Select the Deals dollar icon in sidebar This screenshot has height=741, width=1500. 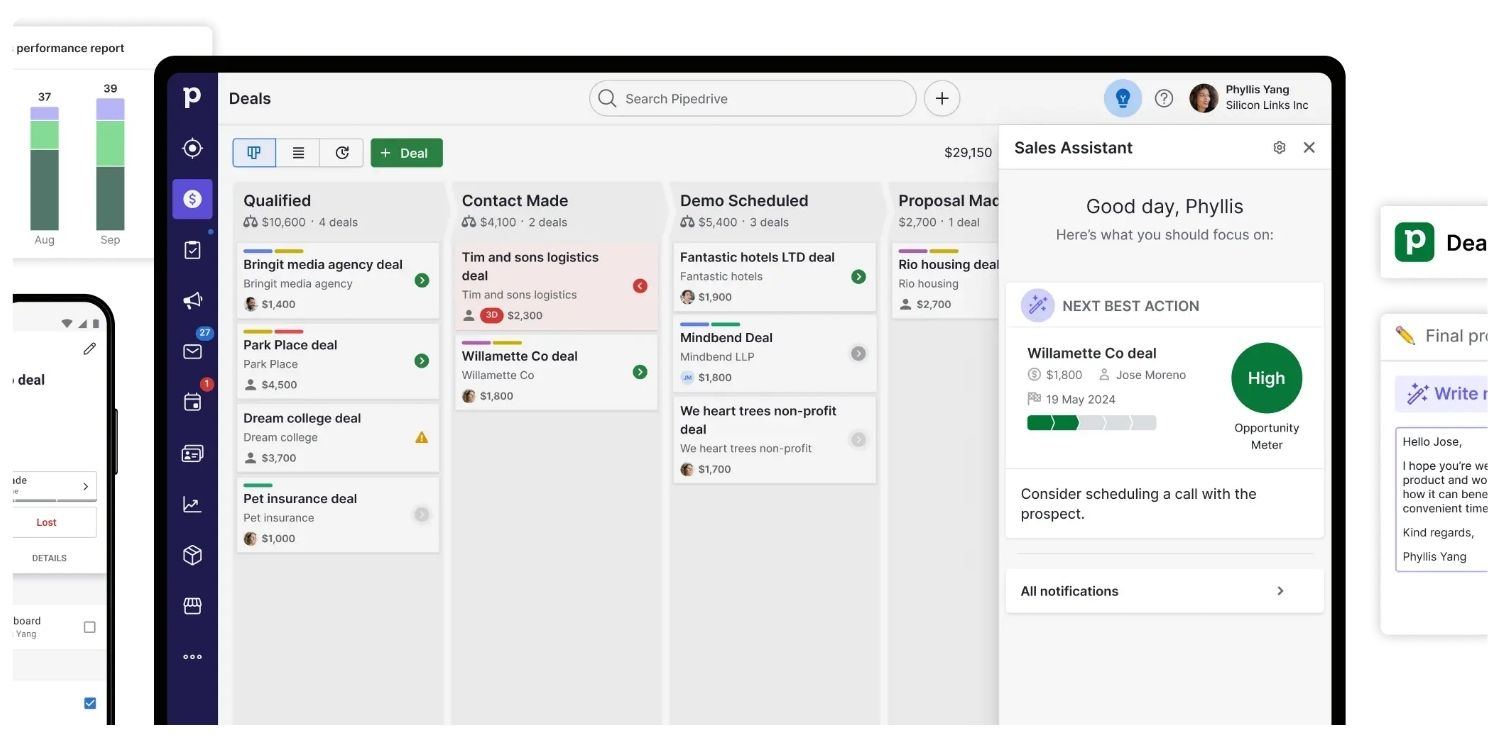(x=192, y=199)
